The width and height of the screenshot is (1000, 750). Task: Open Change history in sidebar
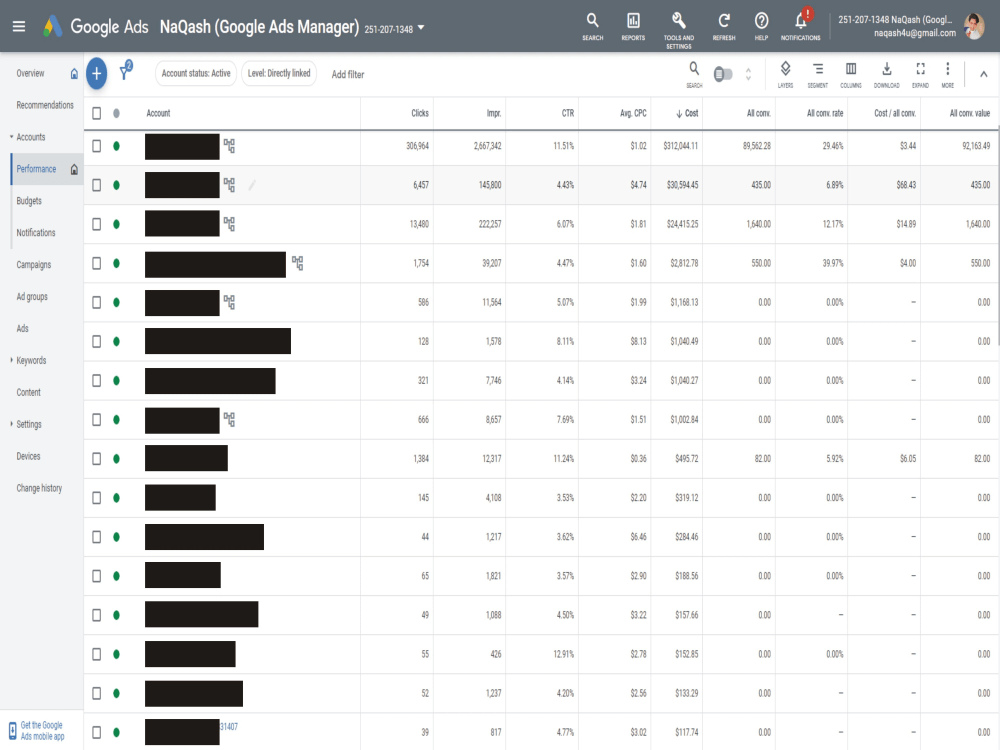point(39,488)
